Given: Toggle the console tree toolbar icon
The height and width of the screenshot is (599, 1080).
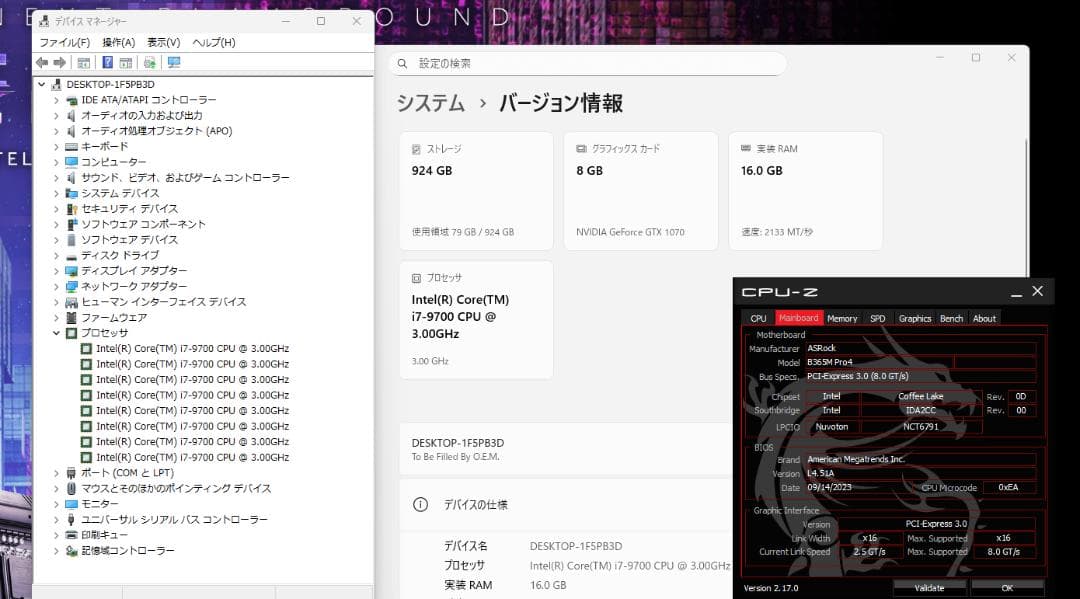Looking at the screenshot, I should coord(83,63).
